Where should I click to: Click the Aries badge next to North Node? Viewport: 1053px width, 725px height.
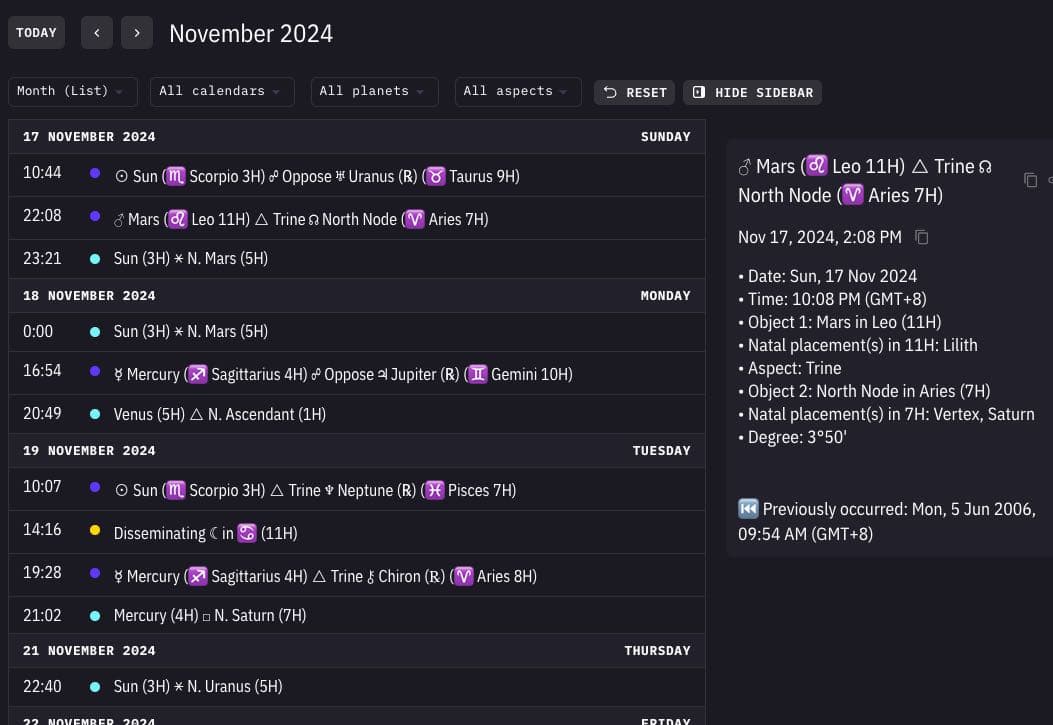pyautogui.click(x=415, y=219)
